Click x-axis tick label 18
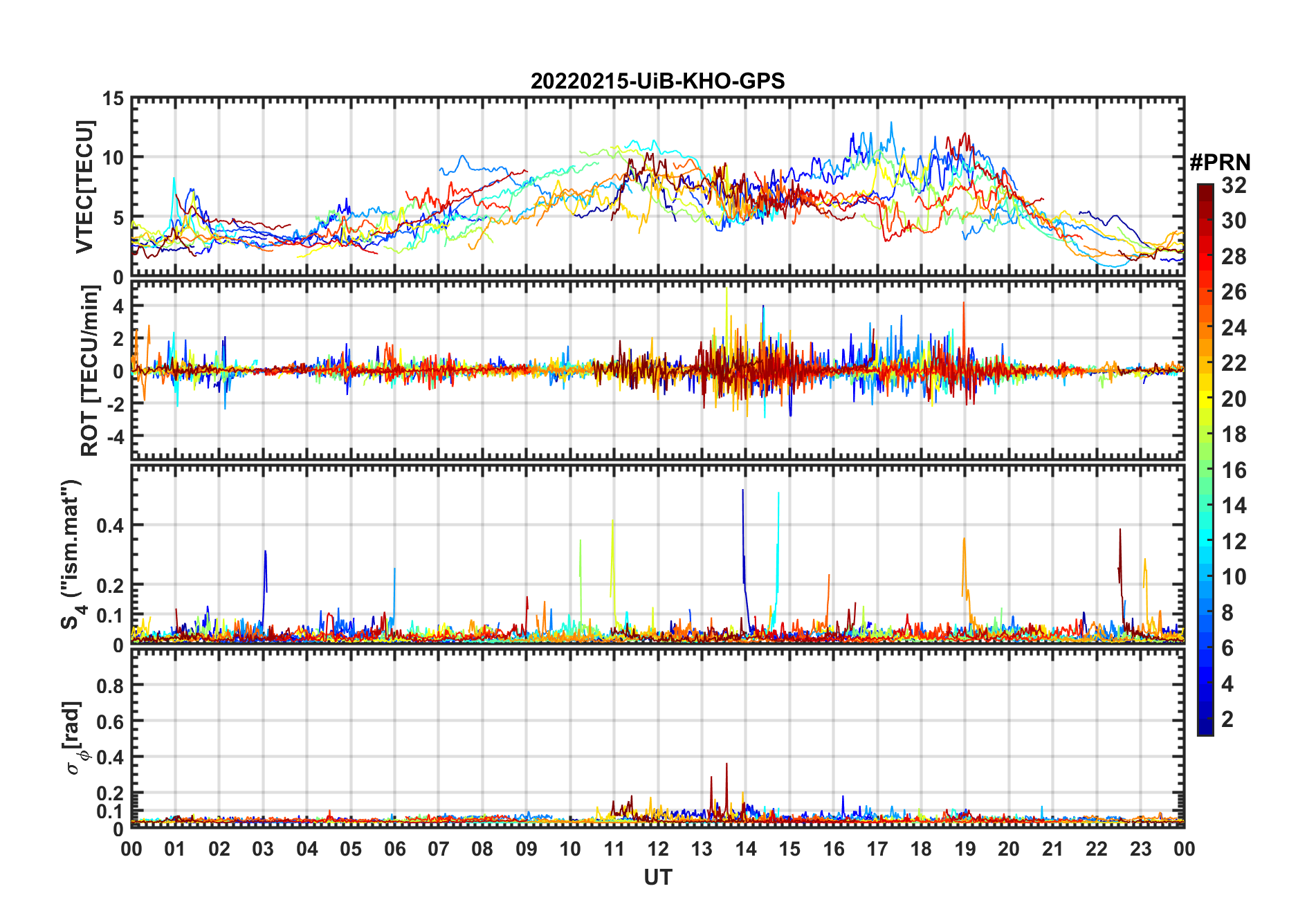This screenshot has height=920, width=1316. click(x=921, y=849)
